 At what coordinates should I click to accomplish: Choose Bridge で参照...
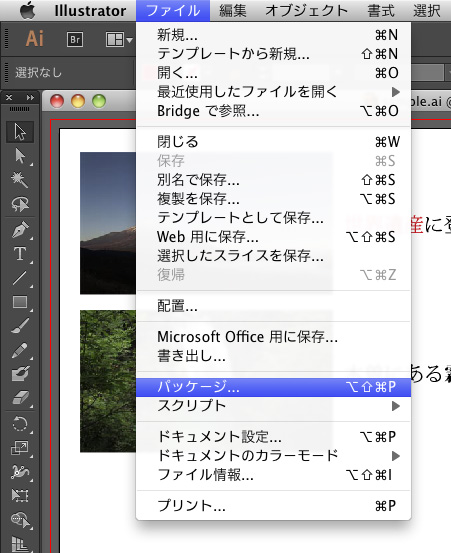point(273,111)
